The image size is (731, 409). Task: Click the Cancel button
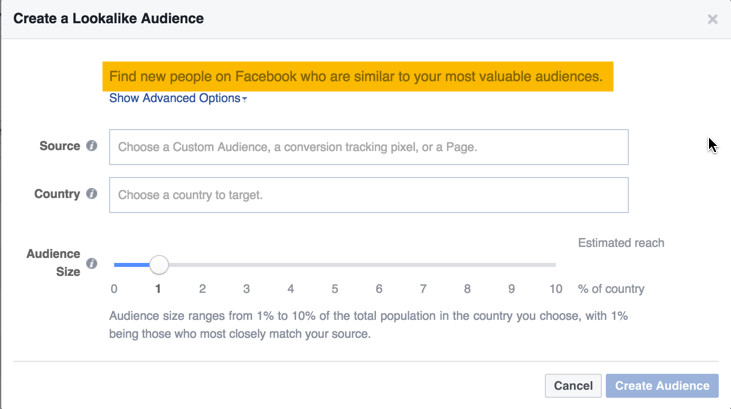pos(573,386)
